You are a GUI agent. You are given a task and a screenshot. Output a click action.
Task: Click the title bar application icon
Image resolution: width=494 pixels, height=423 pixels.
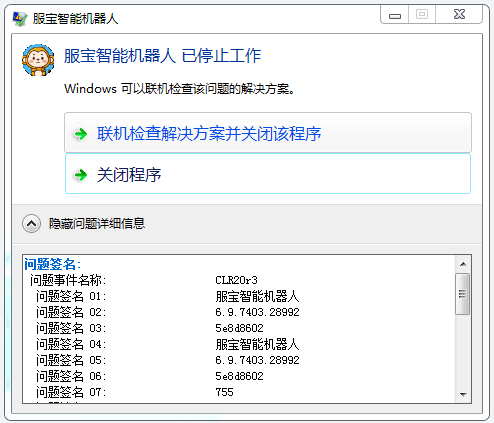pyautogui.click(x=20, y=19)
